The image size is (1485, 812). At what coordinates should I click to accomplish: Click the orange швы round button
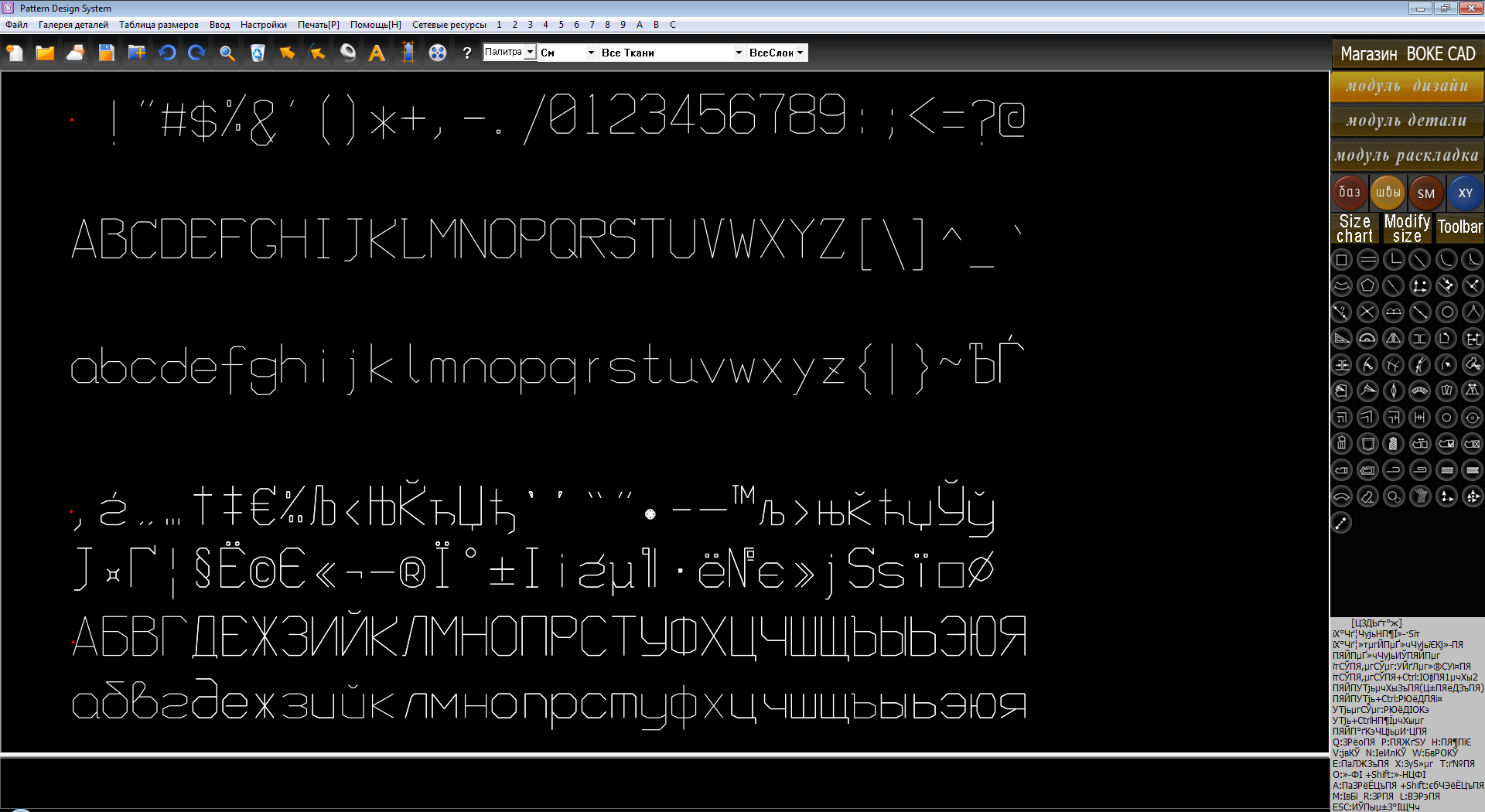pos(1388,193)
